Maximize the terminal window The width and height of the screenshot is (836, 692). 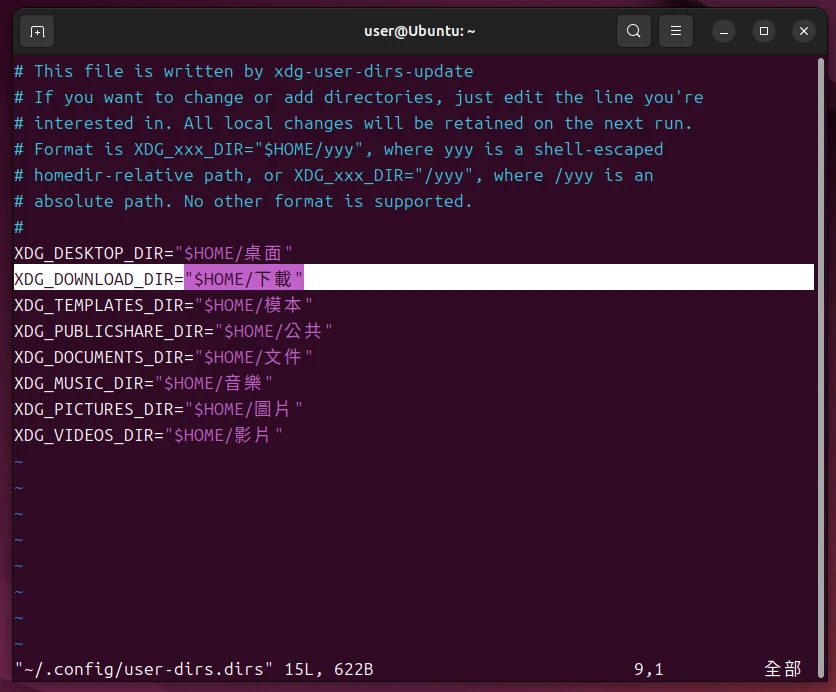pyautogui.click(x=764, y=31)
